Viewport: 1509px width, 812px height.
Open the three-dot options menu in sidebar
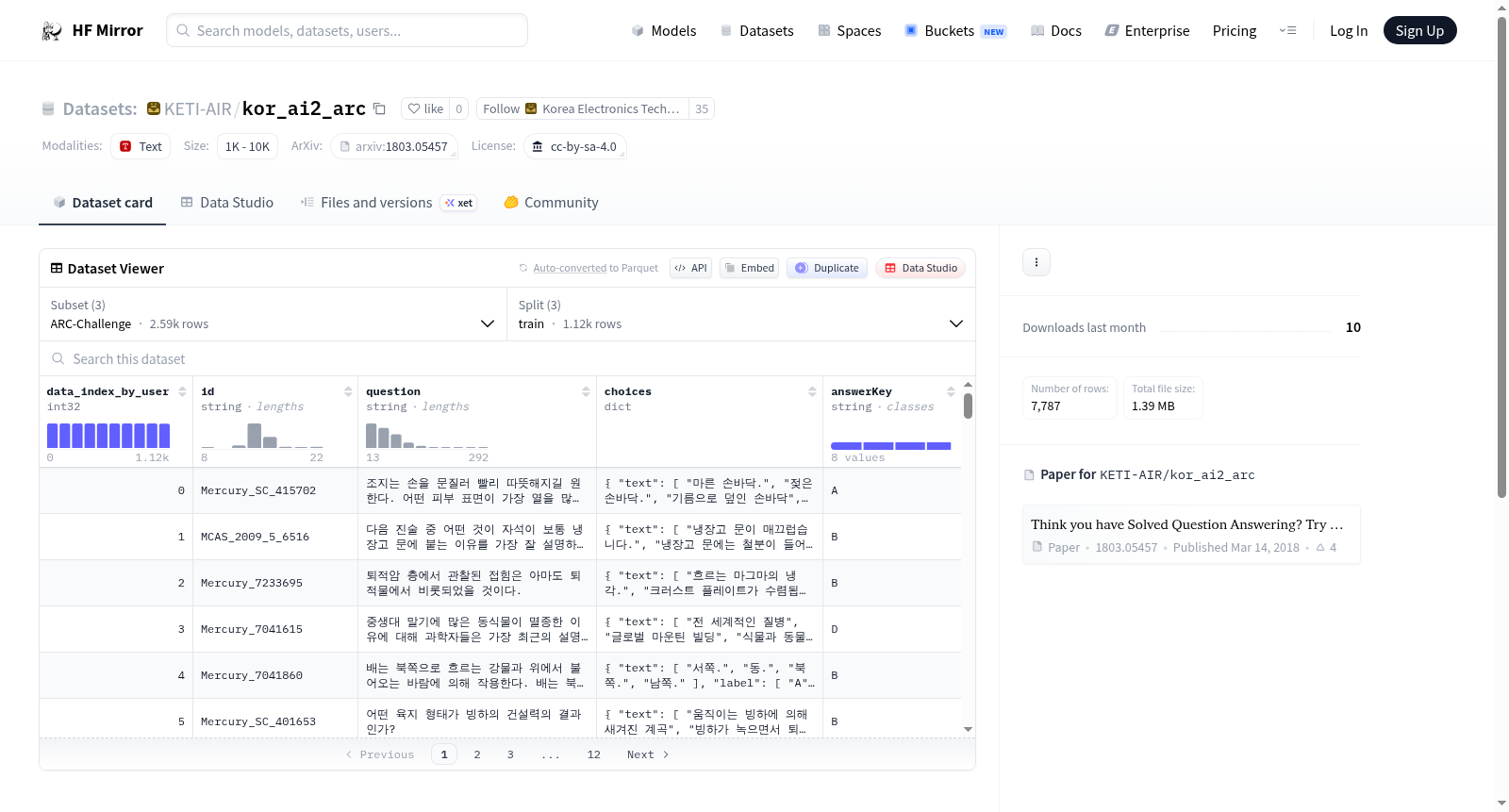pos(1036,262)
